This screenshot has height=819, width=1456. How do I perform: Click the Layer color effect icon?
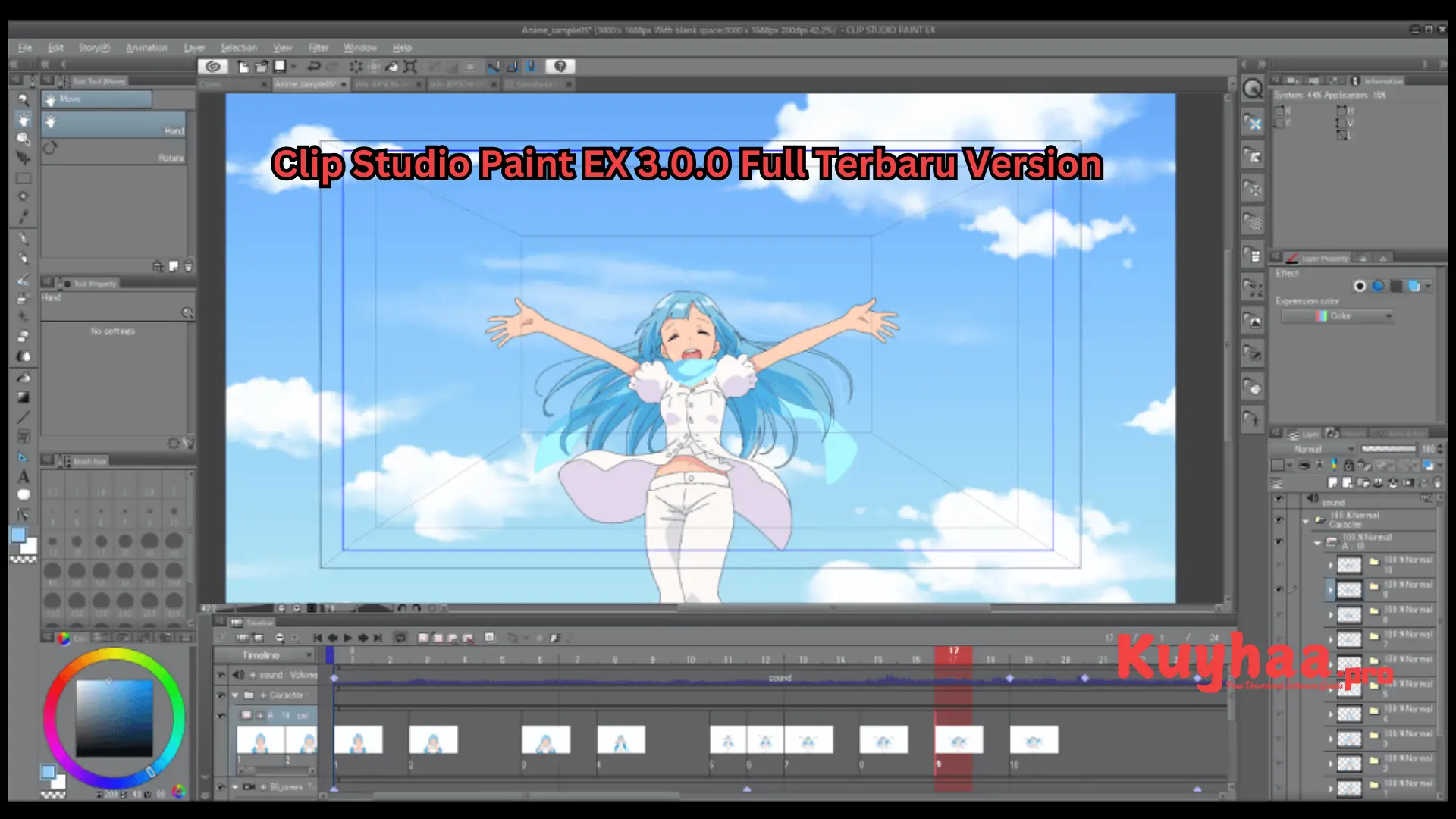click(x=1414, y=286)
